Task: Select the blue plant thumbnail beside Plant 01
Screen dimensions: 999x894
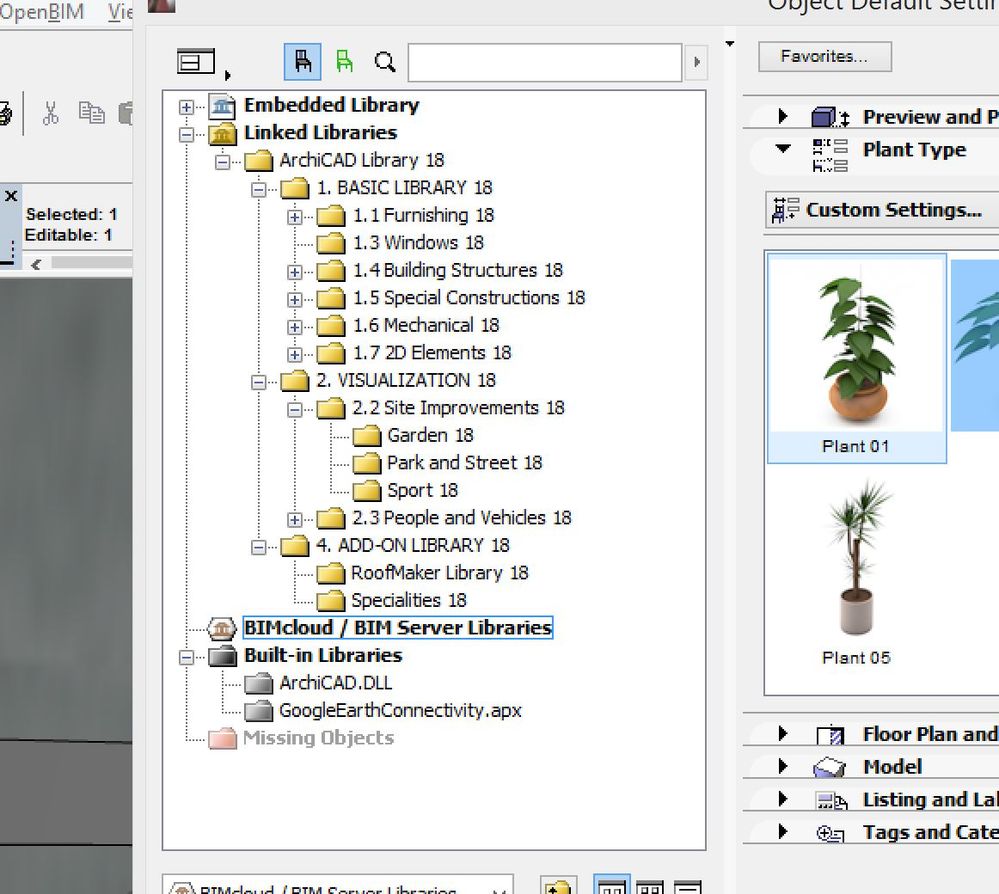Action: point(975,345)
